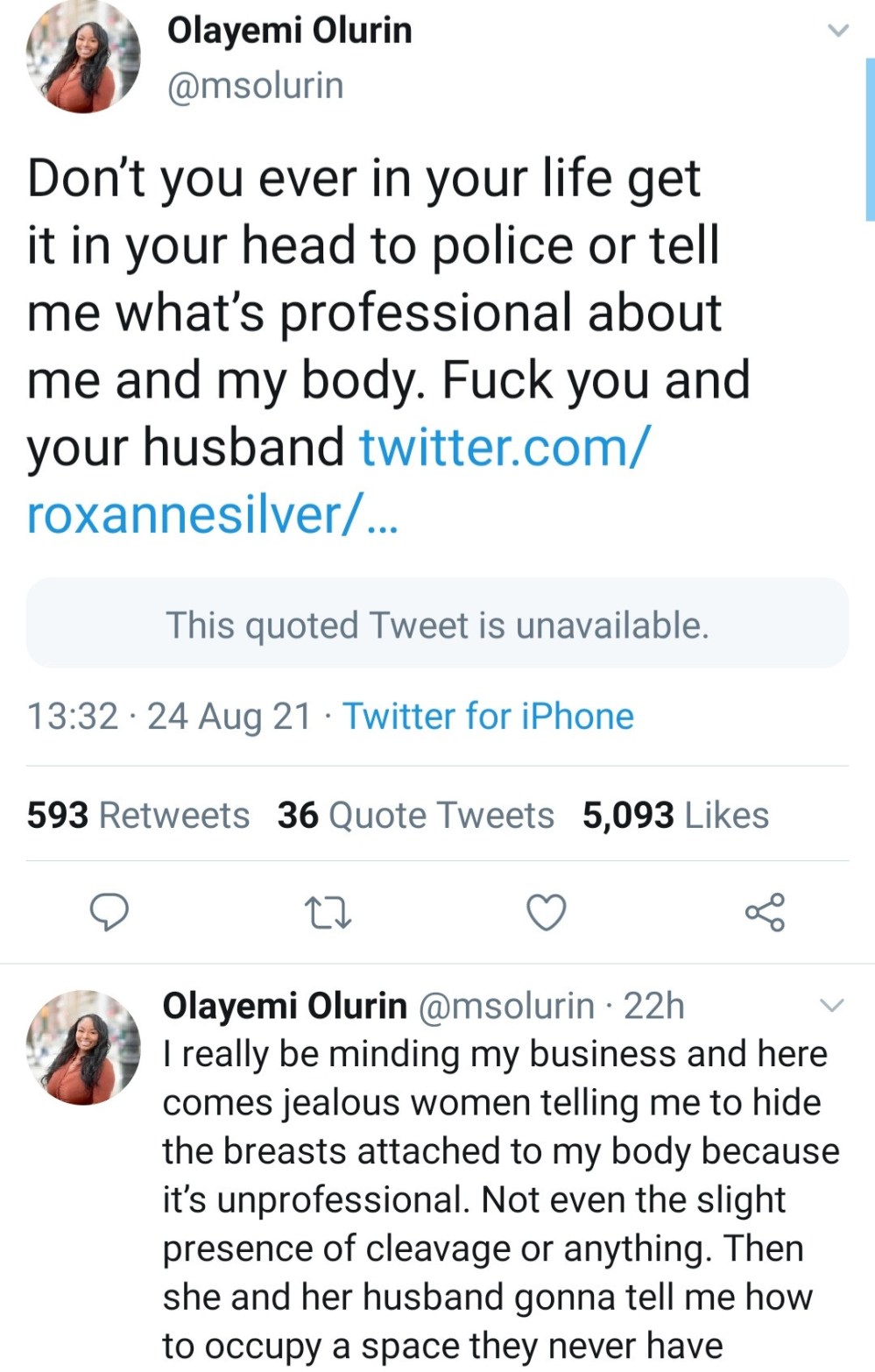The image size is (875, 1372).
Task: Tap the reply speech bubble icon
Action: (x=109, y=912)
